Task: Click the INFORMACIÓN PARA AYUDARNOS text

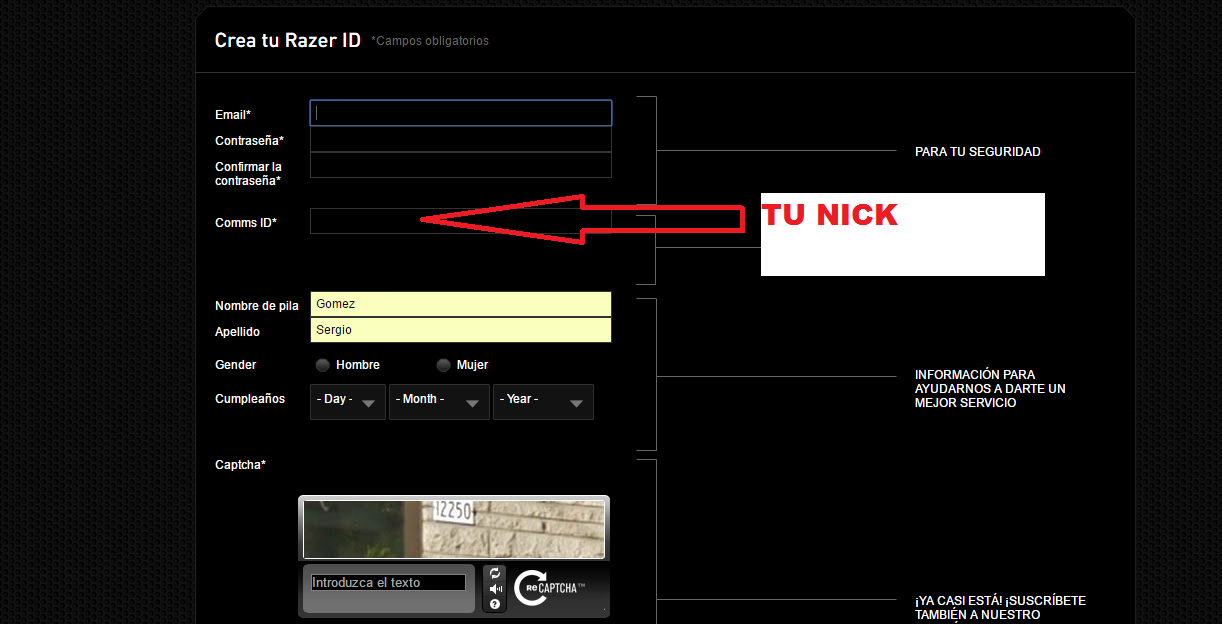Action: pos(990,389)
